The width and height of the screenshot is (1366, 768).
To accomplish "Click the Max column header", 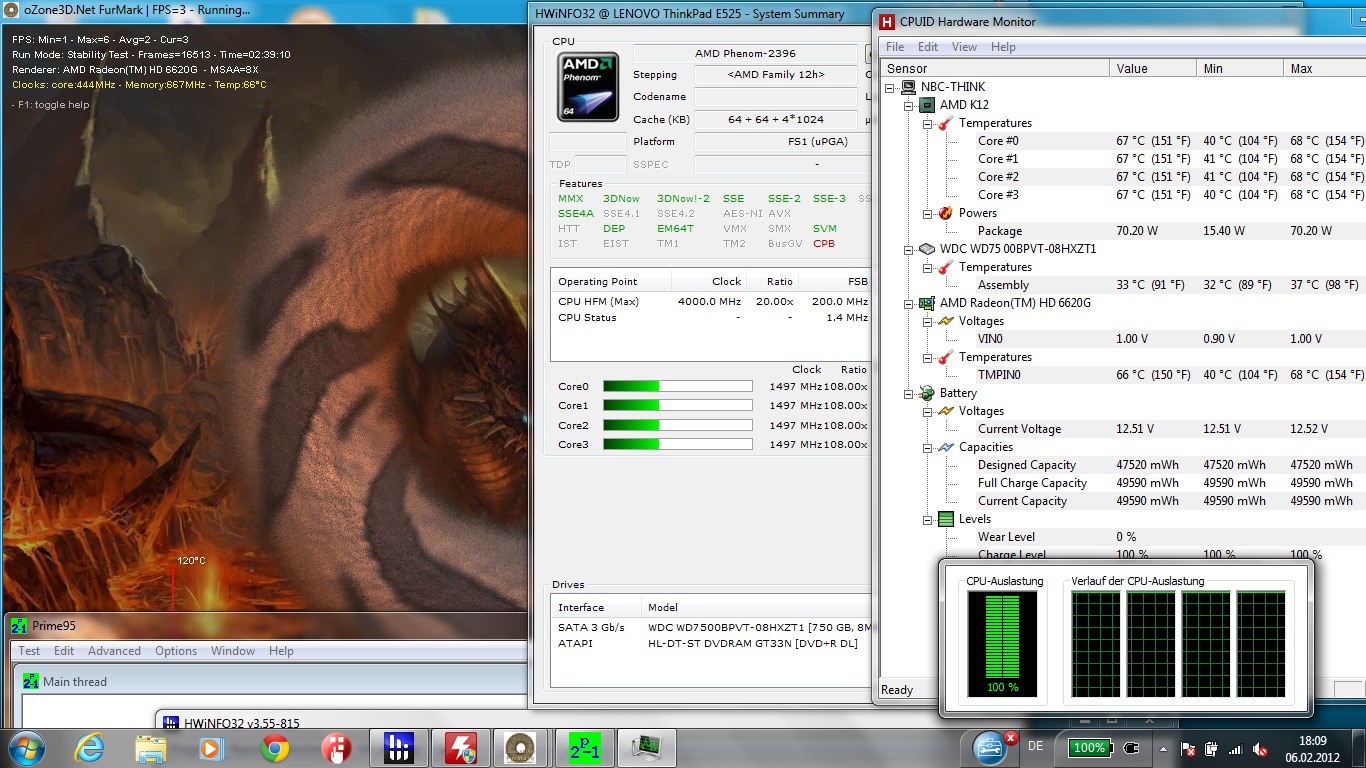I will (1325, 68).
